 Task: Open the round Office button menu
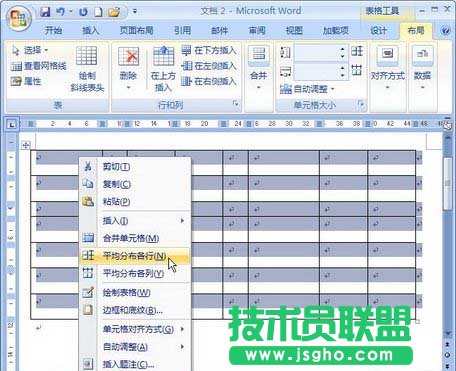pyautogui.click(x=19, y=18)
